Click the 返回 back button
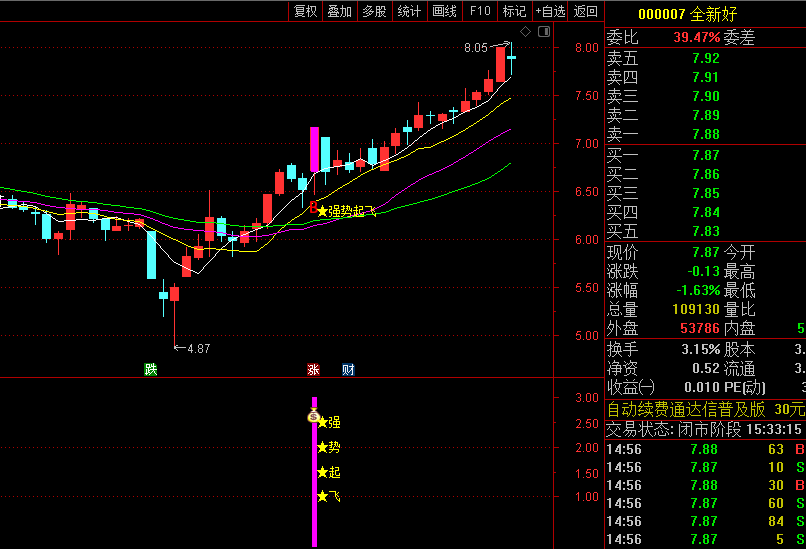 coord(585,11)
